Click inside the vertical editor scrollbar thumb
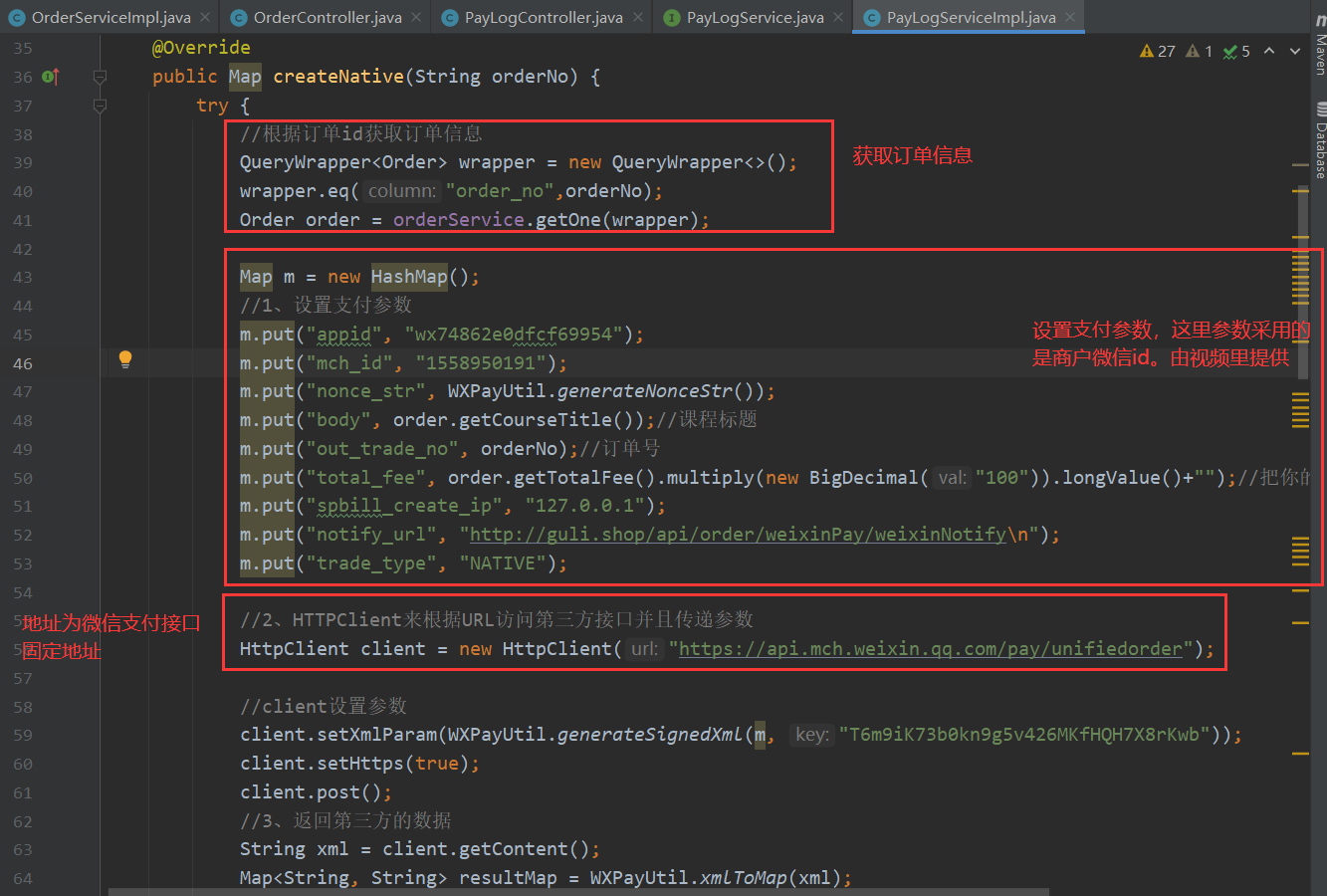This screenshot has height=896, width=1327. [1303, 284]
